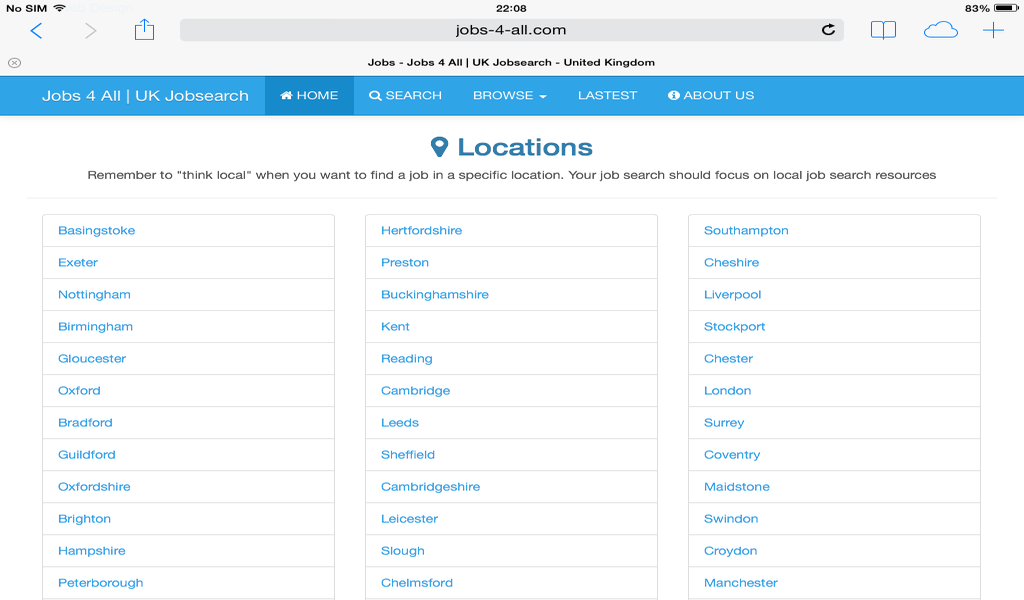Screen dimensions: 1024x600
Task: Expand the Browse dropdown menu
Action: pos(509,95)
